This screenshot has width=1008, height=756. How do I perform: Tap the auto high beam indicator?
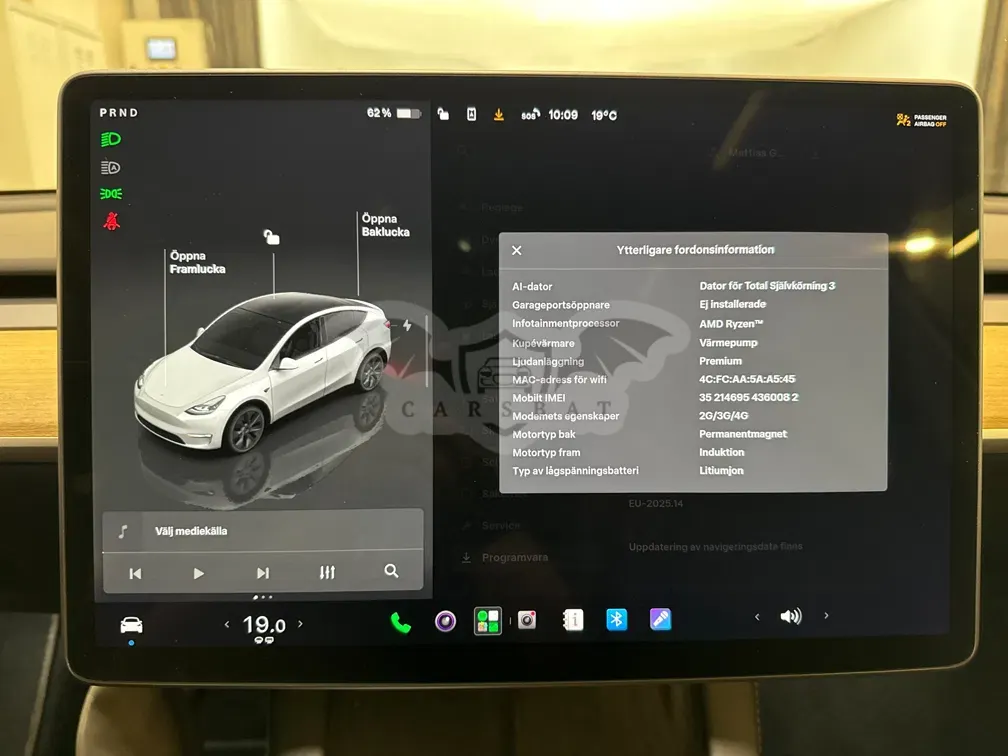[x=111, y=168]
